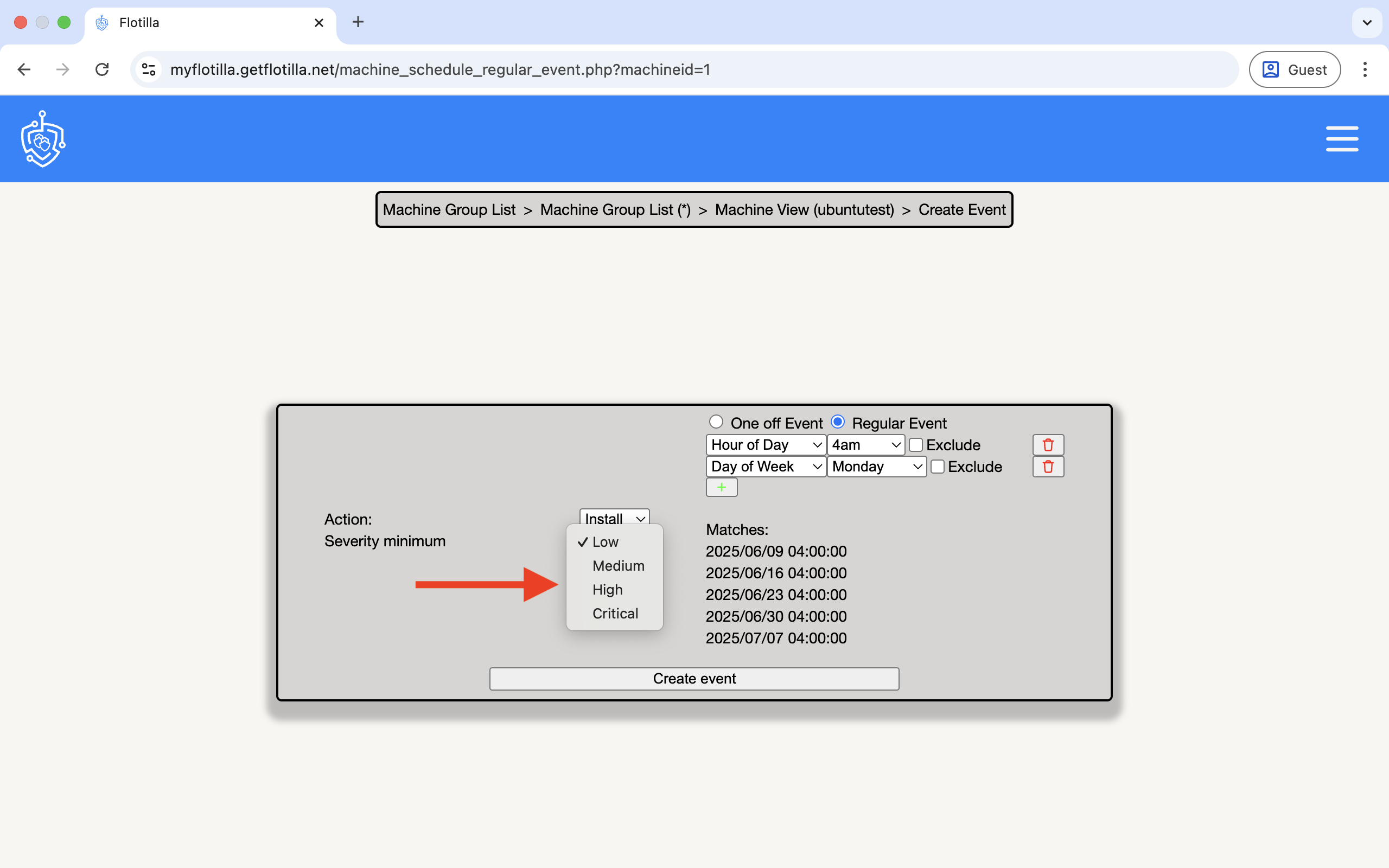Choose Critical severity option
This screenshot has height=868, width=1389.
[615, 614]
